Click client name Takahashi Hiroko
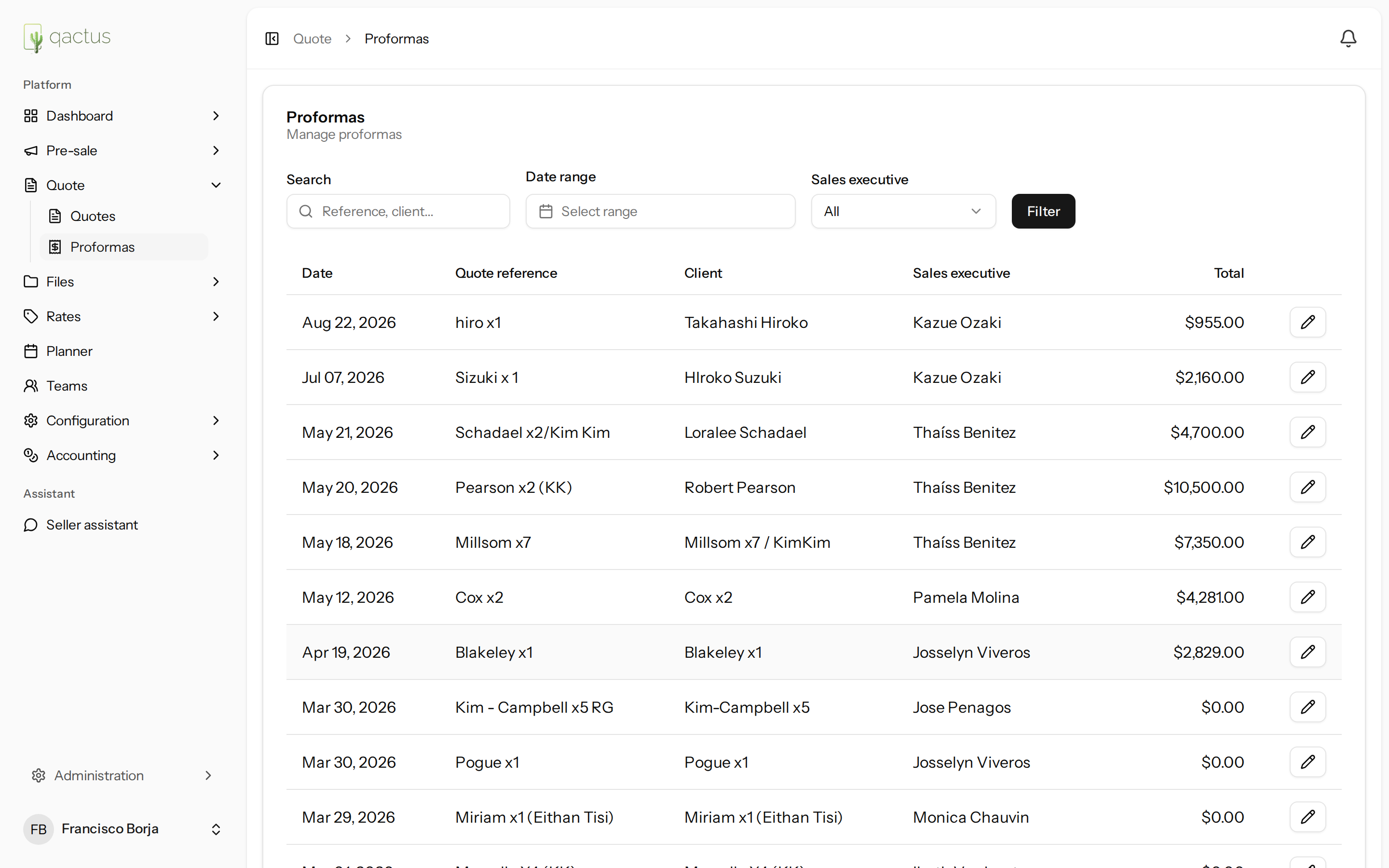 point(746,323)
